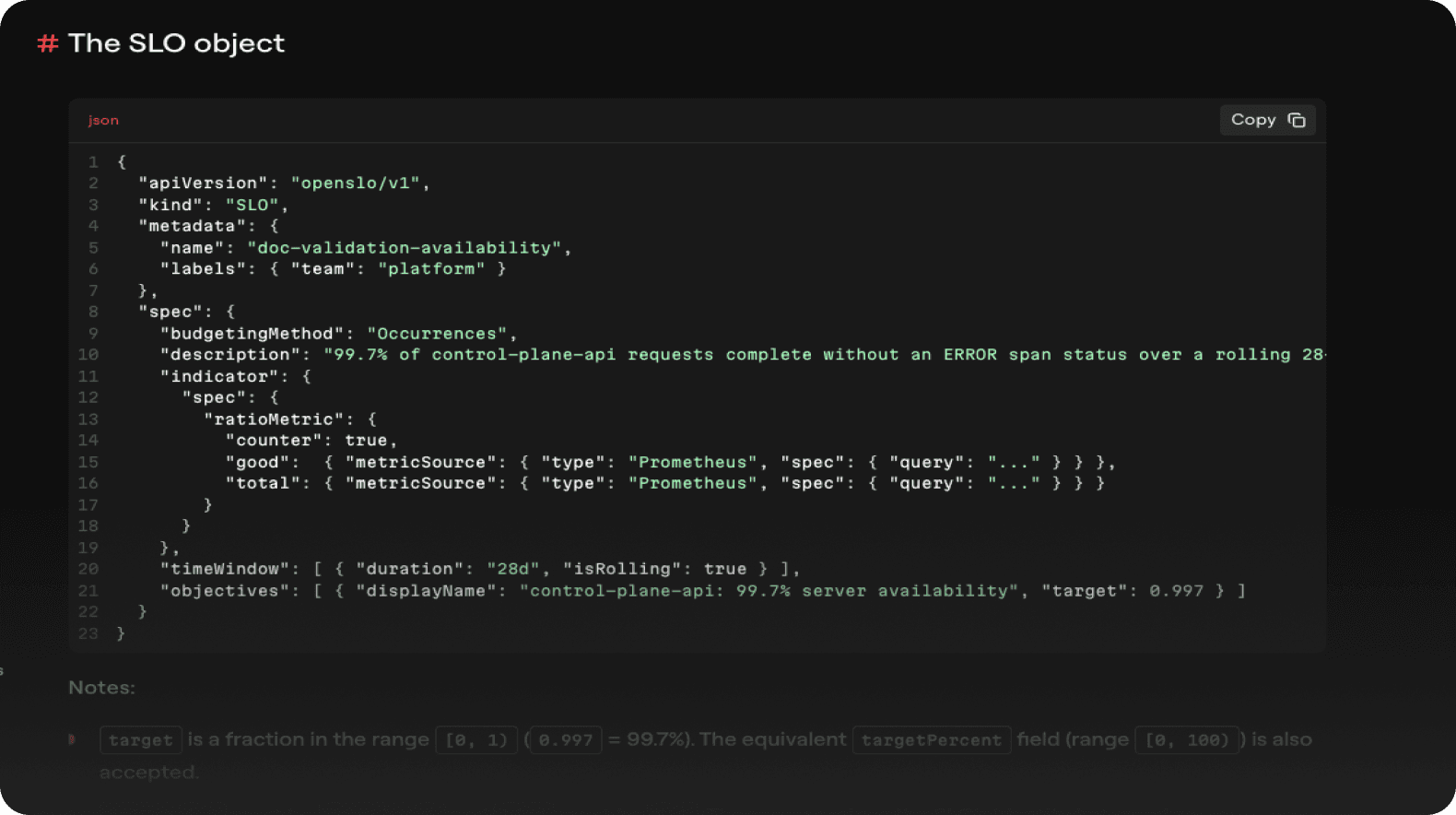Click the "objectives" key on line 21
This screenshot has height=815, width=1456.
[x=225, y=590]
